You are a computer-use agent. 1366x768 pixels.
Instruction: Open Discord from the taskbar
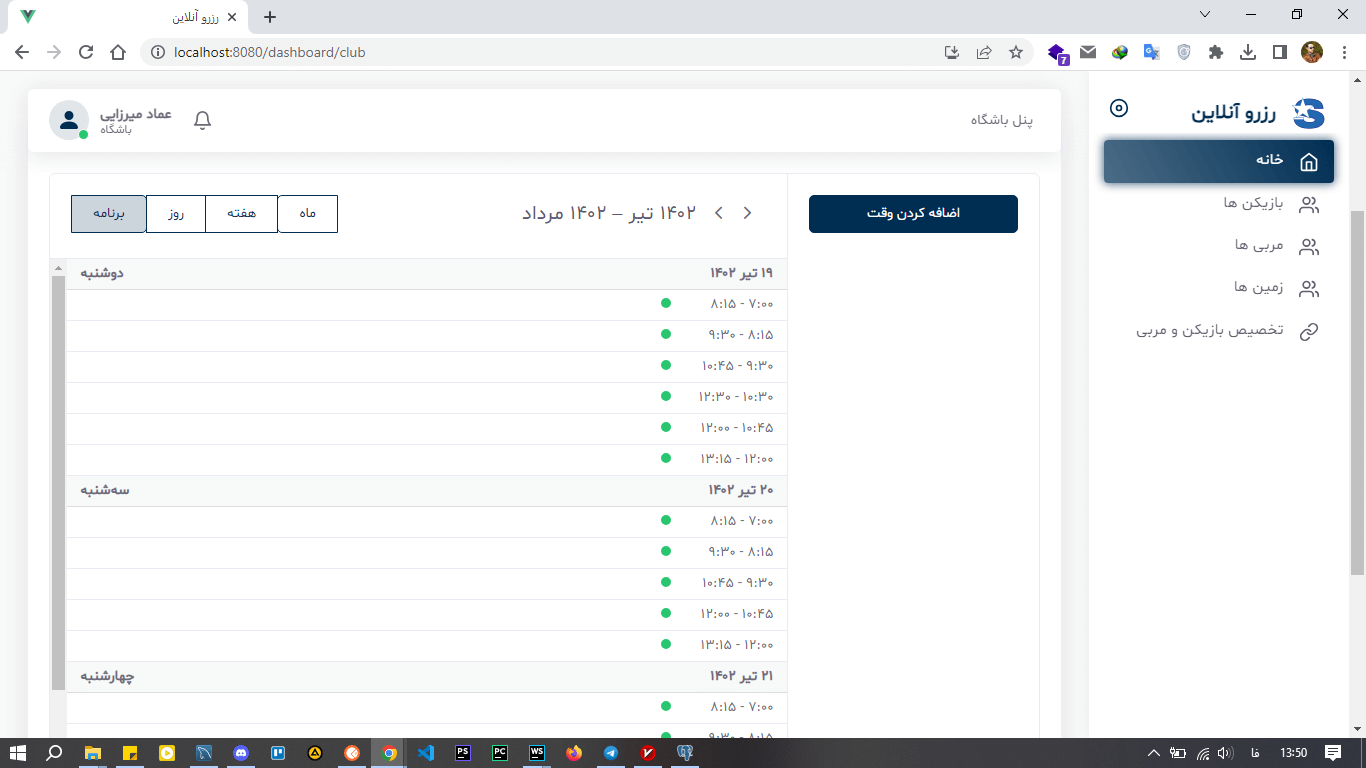point(241,753)
